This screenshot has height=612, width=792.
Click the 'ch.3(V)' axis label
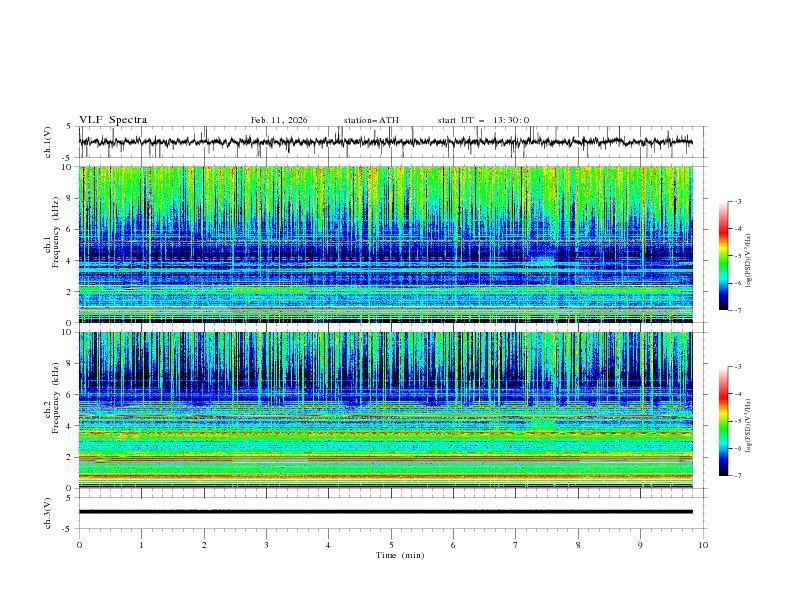coord(48,513)
